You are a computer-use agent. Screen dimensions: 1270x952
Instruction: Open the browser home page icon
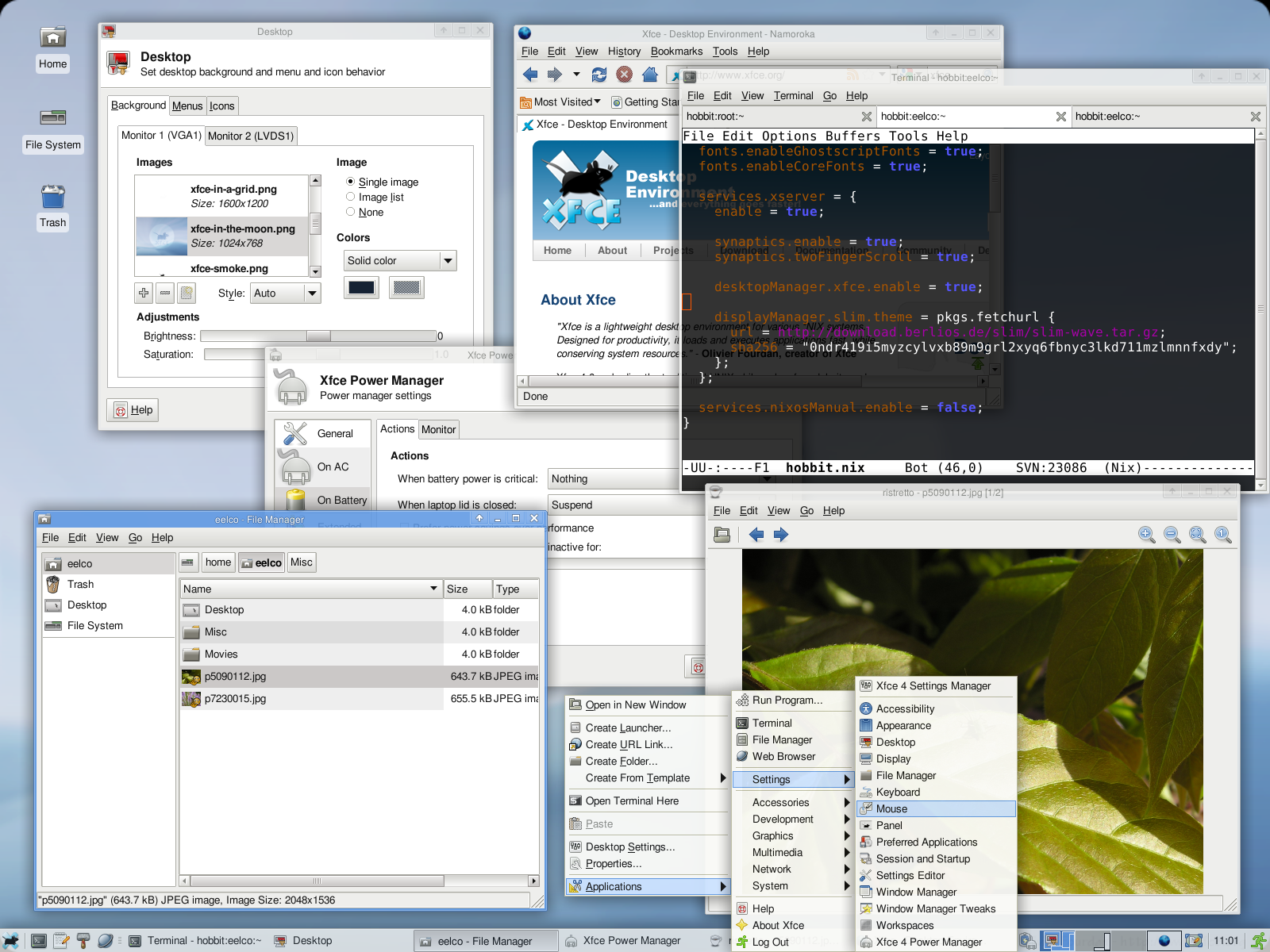[649, 75]
